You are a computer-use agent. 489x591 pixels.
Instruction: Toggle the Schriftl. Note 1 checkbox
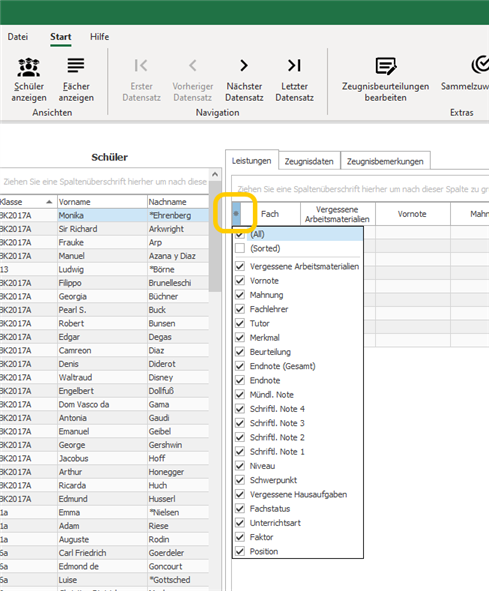click(240, 452)
